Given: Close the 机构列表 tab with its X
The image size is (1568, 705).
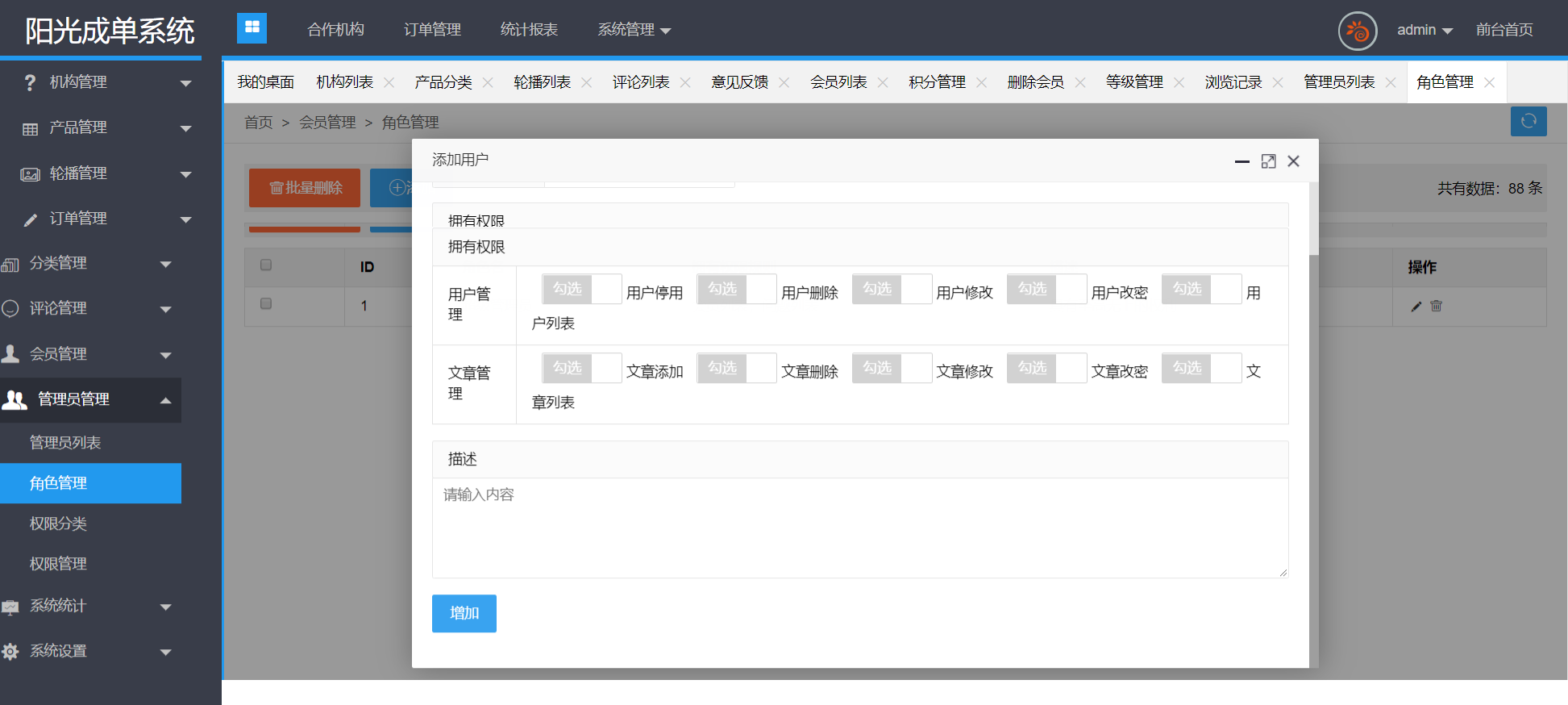Looking at the screenshot, I should [389, 82].
